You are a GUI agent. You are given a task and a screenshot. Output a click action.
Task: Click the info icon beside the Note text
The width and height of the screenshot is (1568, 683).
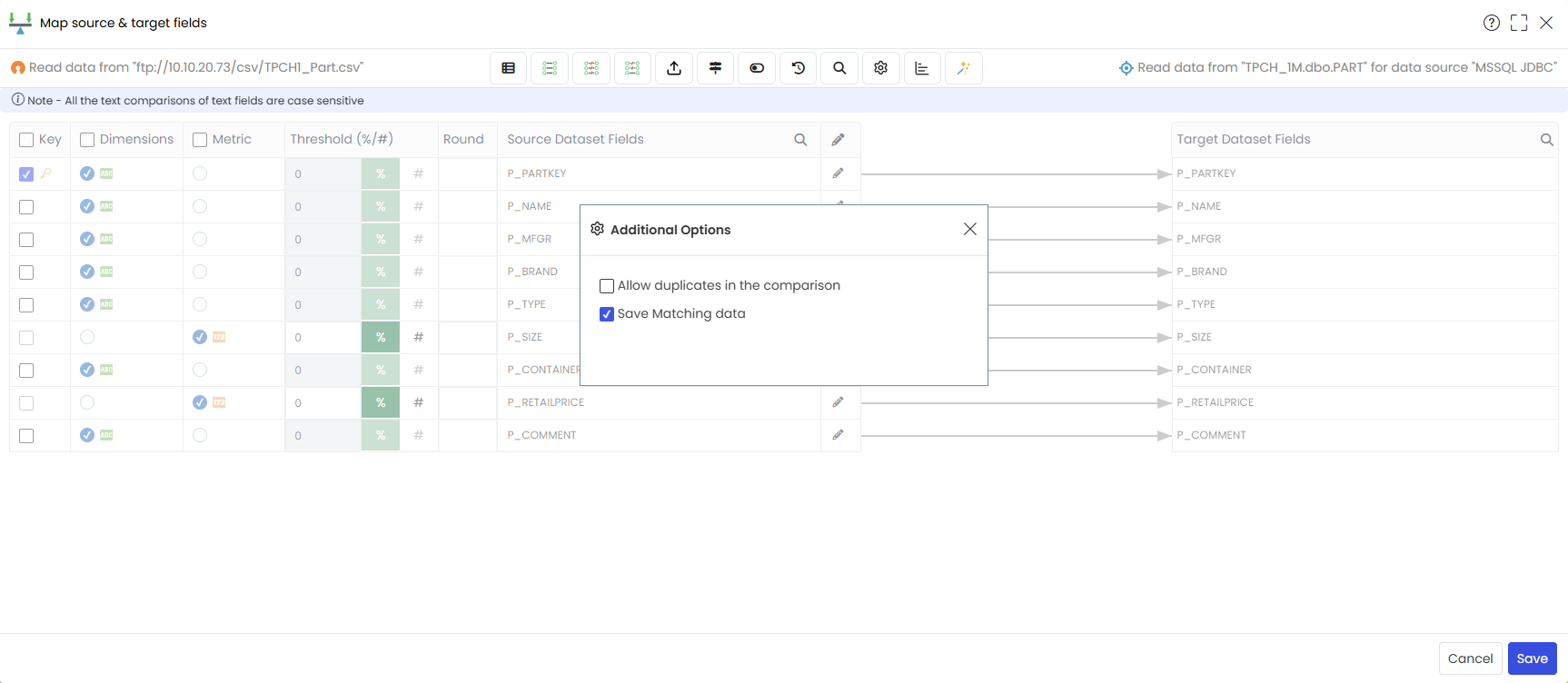pos(18,100)
